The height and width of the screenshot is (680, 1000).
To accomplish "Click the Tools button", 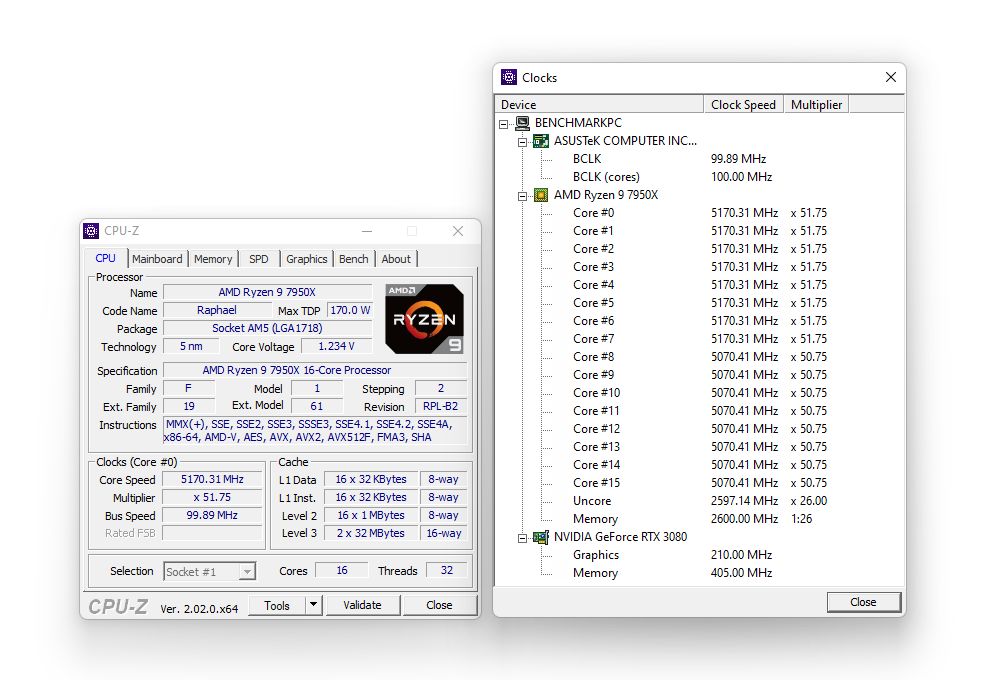I will point(277,605).
